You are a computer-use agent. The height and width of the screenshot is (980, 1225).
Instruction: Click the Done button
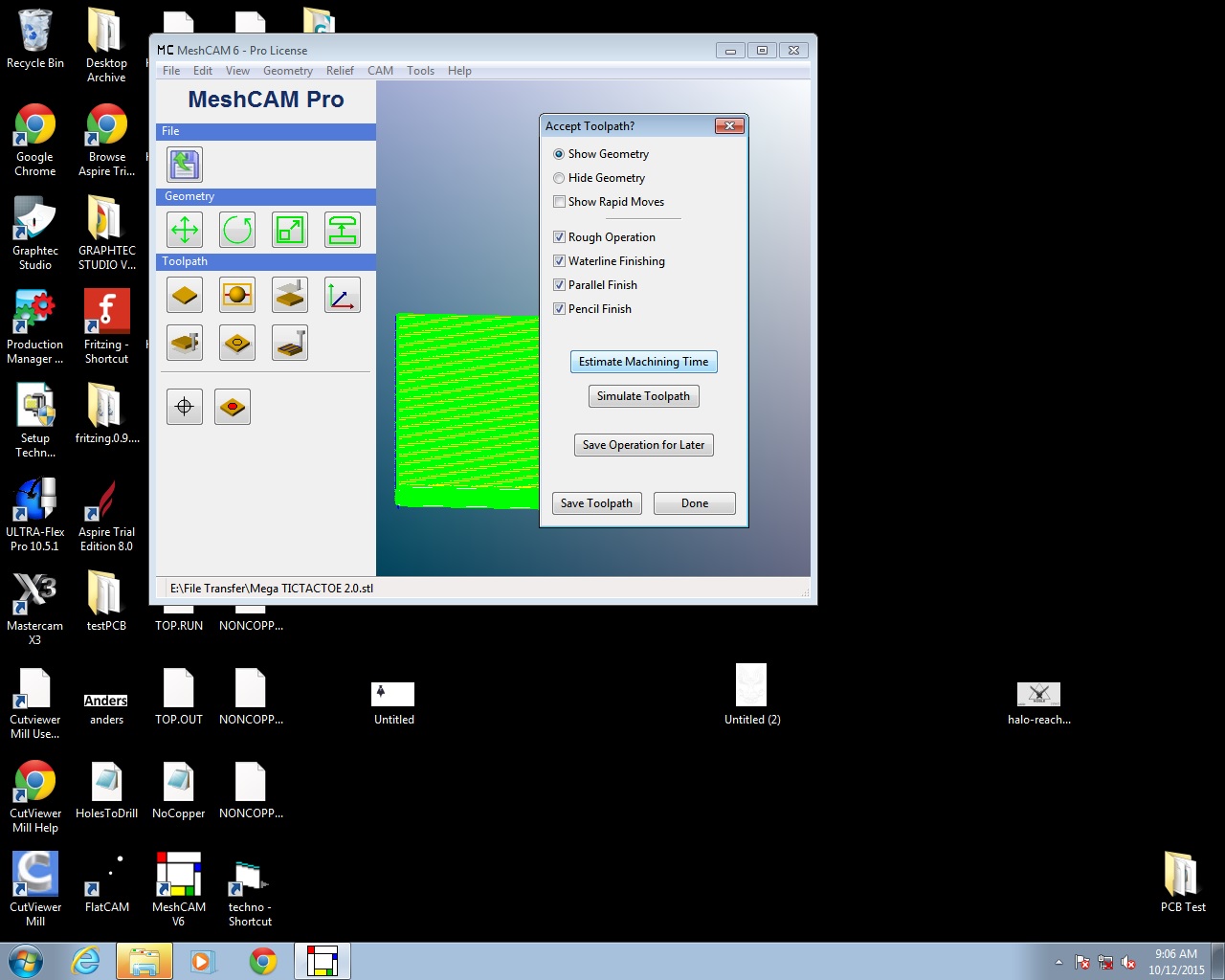click(695, 503)
